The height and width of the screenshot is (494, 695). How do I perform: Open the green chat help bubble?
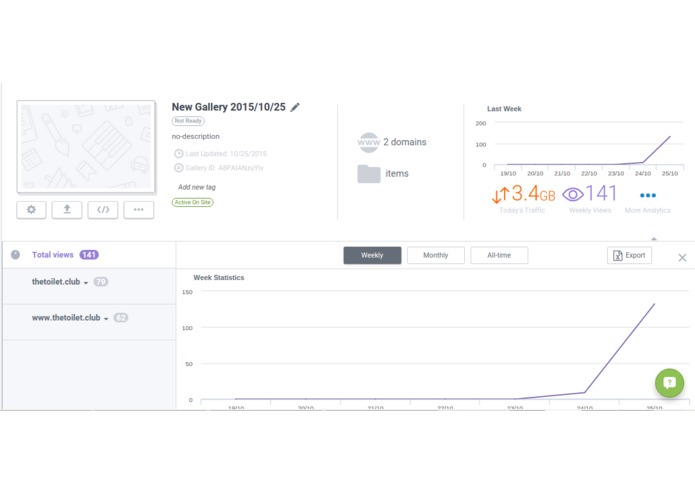click(669, 383)
